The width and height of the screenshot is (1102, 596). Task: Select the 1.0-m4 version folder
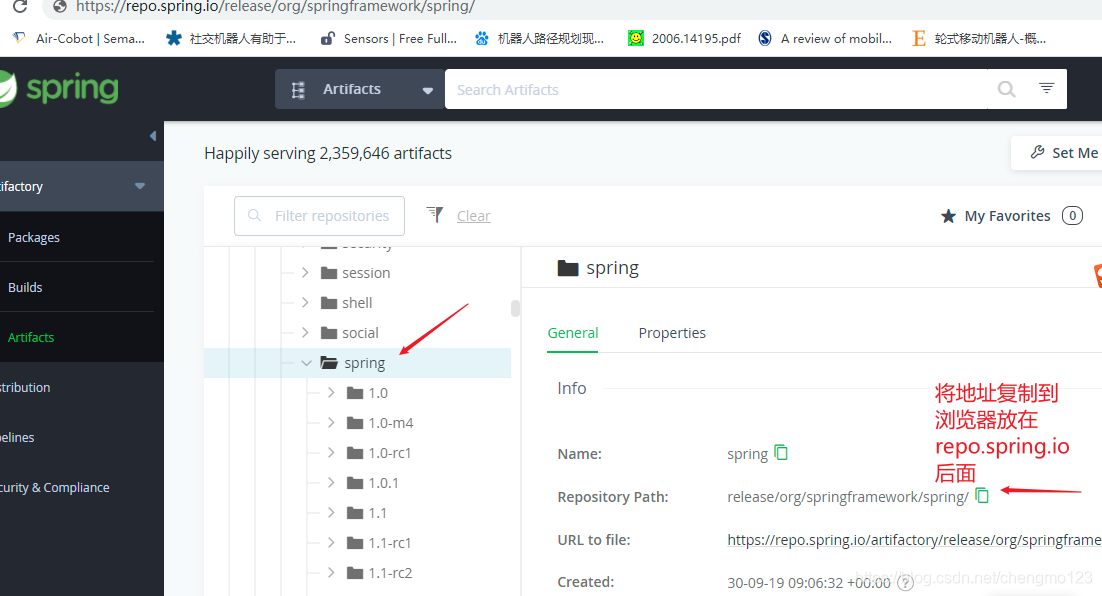tap(380, 422)
